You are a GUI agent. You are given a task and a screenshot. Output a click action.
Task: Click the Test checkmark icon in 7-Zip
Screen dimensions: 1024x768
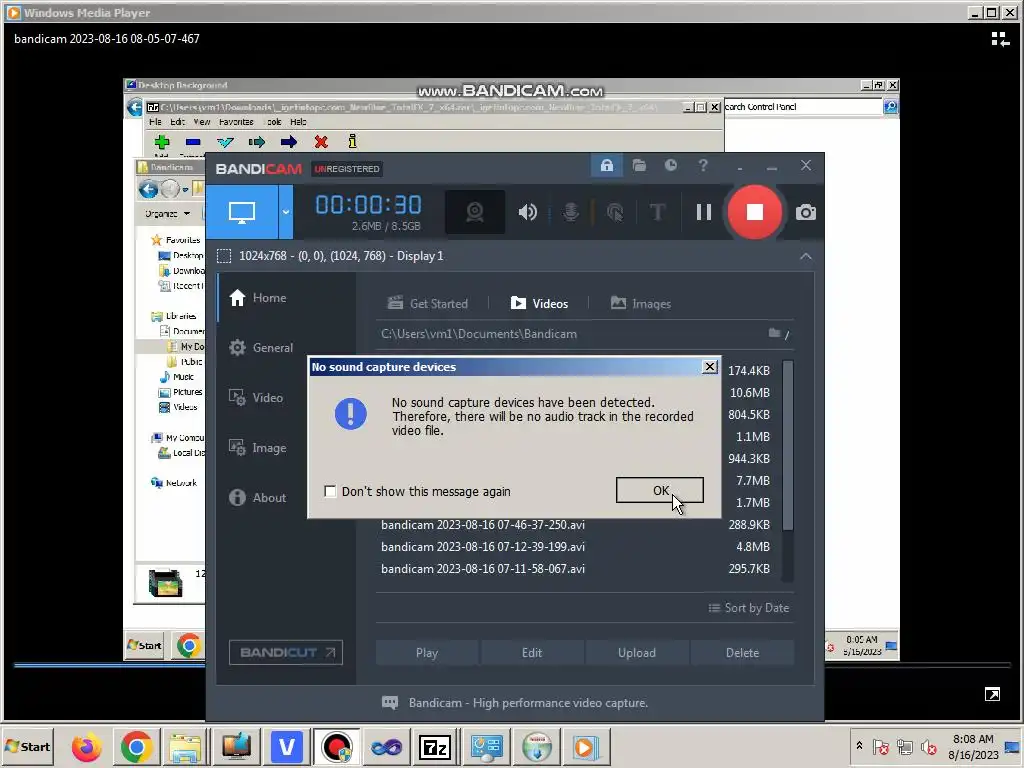(x=225, y=142)
